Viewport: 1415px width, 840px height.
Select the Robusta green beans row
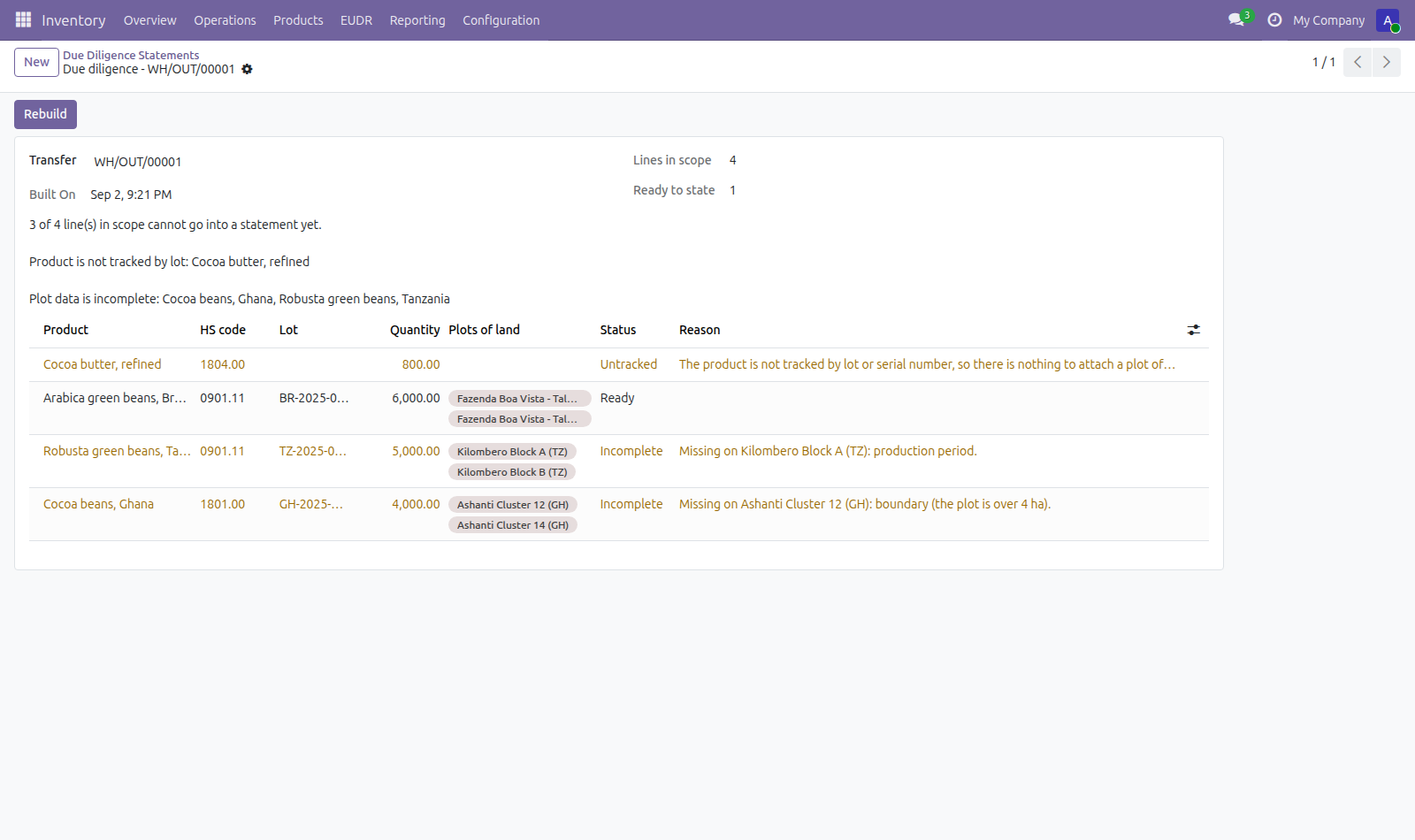[619, 462]
